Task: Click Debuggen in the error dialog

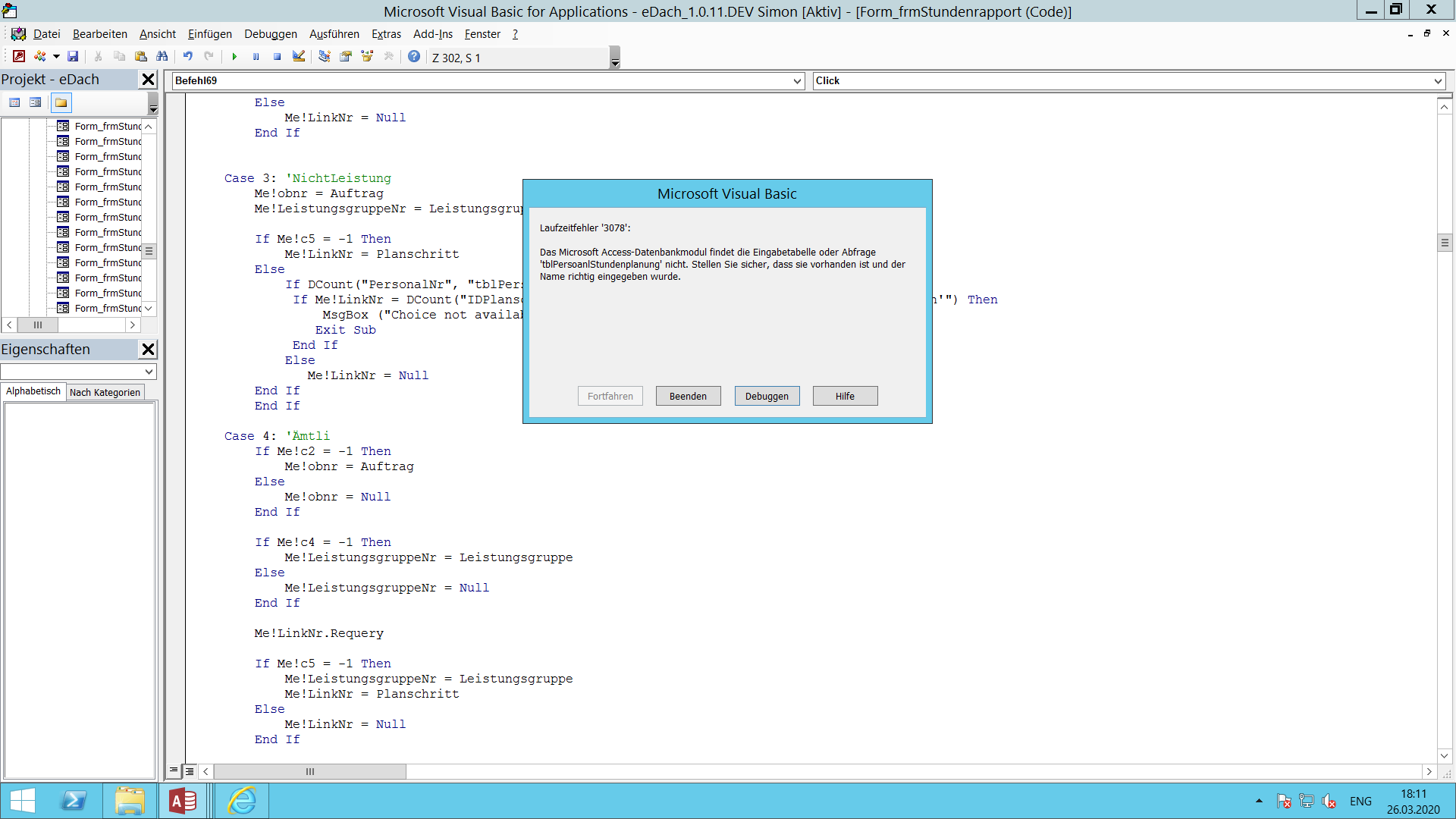Action: pyautogui.click(x=767, y=396)
